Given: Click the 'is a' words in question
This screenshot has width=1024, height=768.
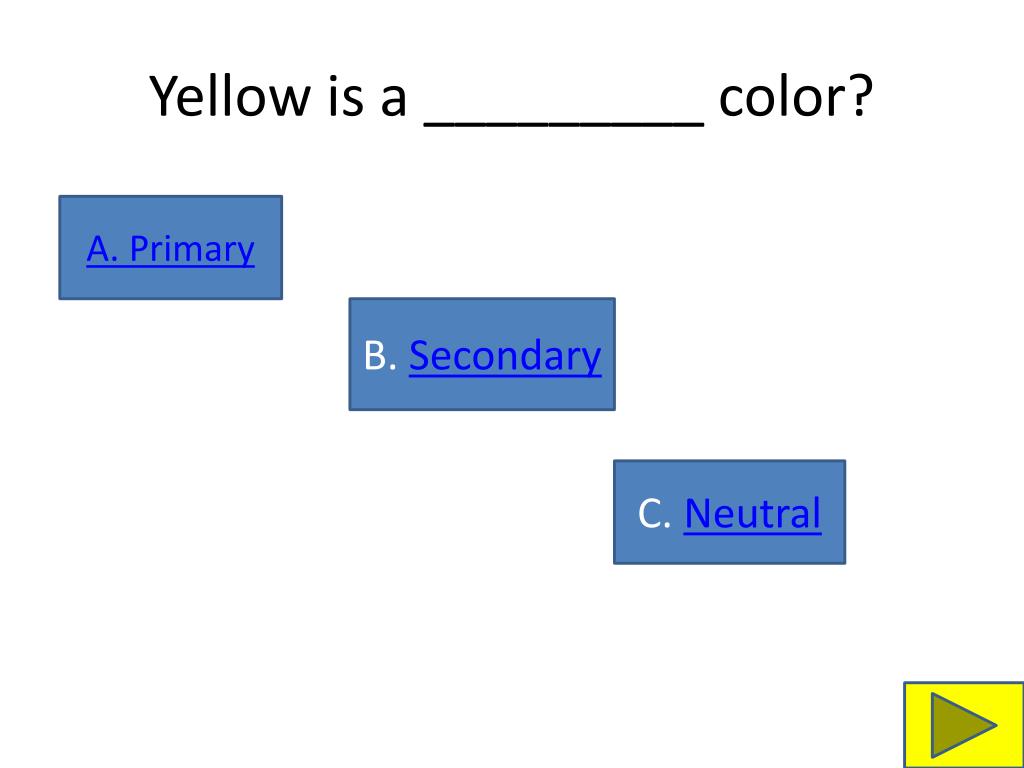Looking at the screenshot, I should 368,96.
